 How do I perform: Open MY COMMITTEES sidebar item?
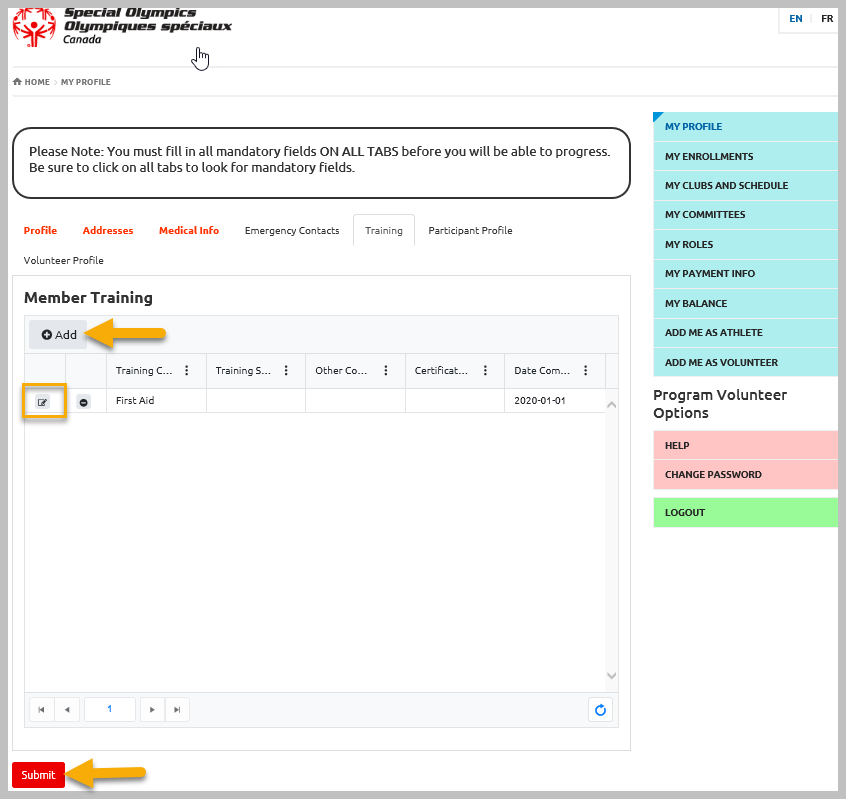[745, 215]
